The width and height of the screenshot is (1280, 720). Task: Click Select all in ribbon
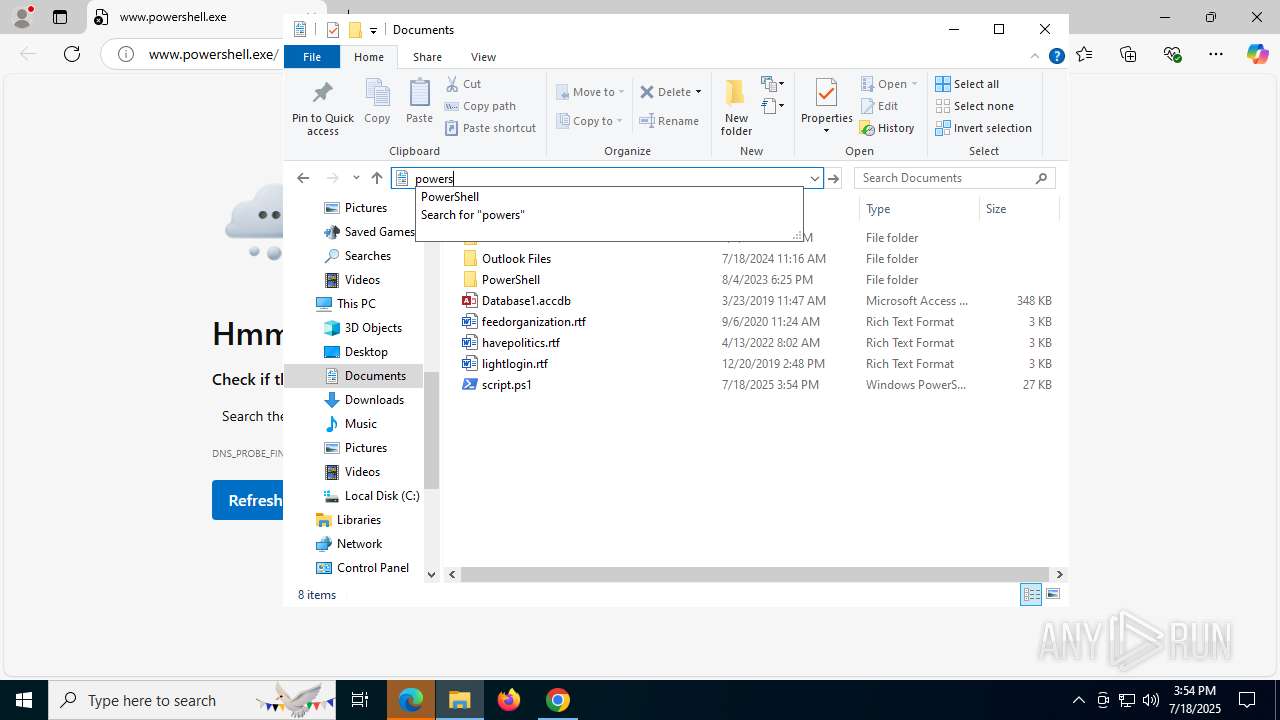click(x=967, y=84)
